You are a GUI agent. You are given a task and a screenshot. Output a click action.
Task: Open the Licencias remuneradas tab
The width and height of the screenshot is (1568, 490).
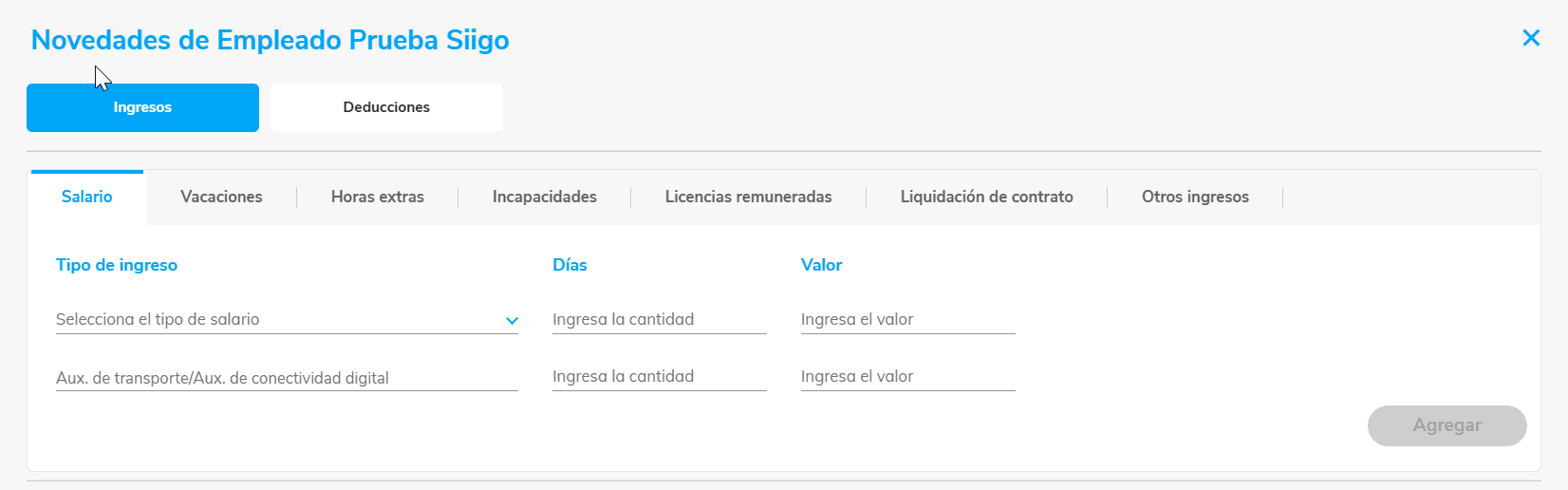point(748,197)
